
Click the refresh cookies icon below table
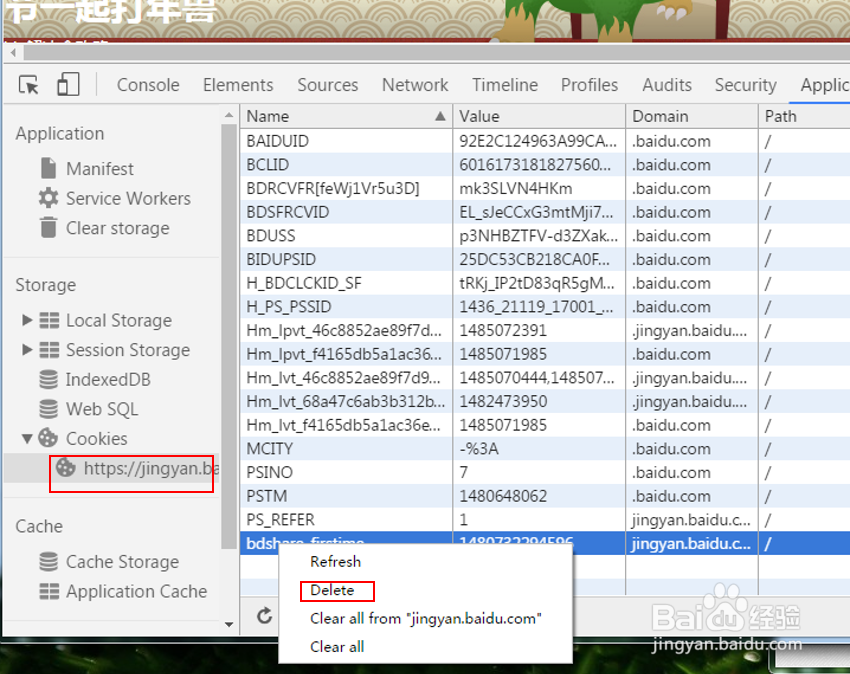click(x=264, y=615)
